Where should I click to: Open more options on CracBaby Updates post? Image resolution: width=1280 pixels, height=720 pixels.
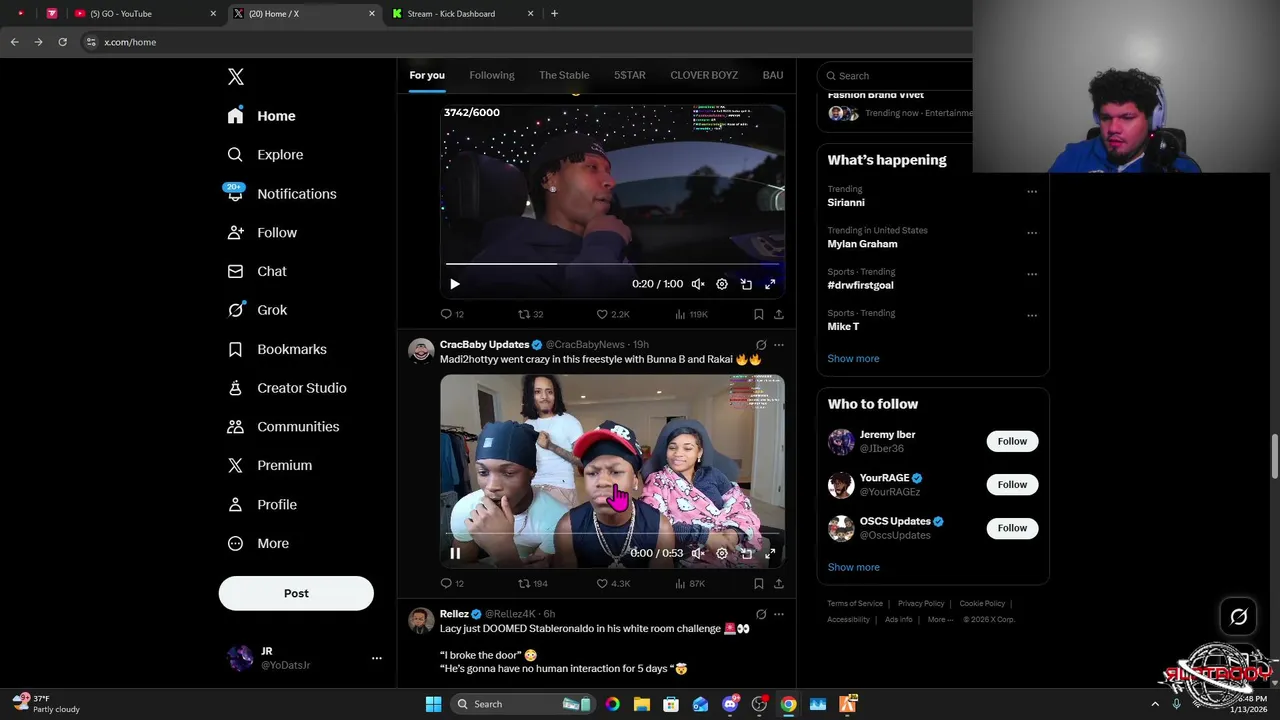point(779,345)
